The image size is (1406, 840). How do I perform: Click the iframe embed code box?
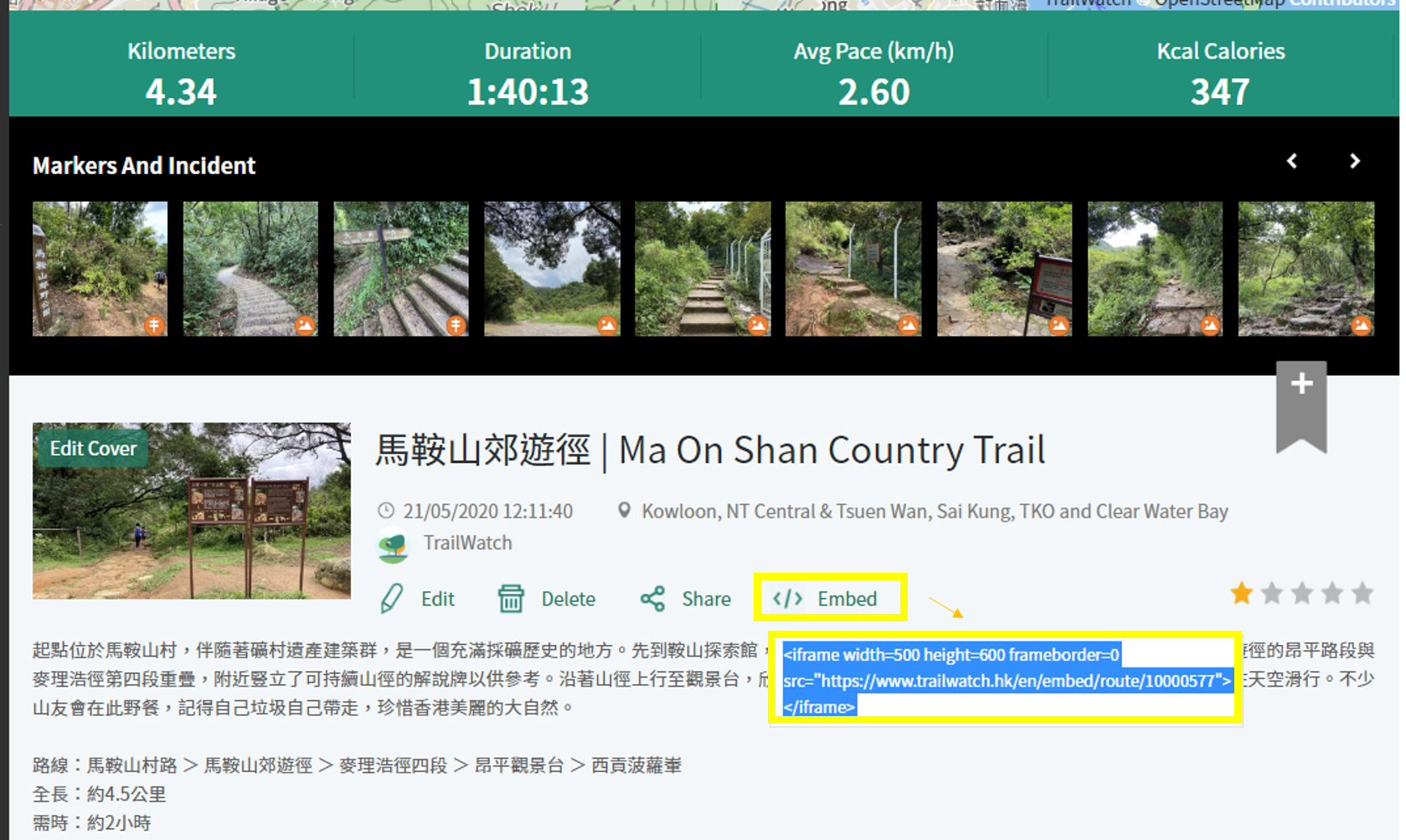[1005, 680]
